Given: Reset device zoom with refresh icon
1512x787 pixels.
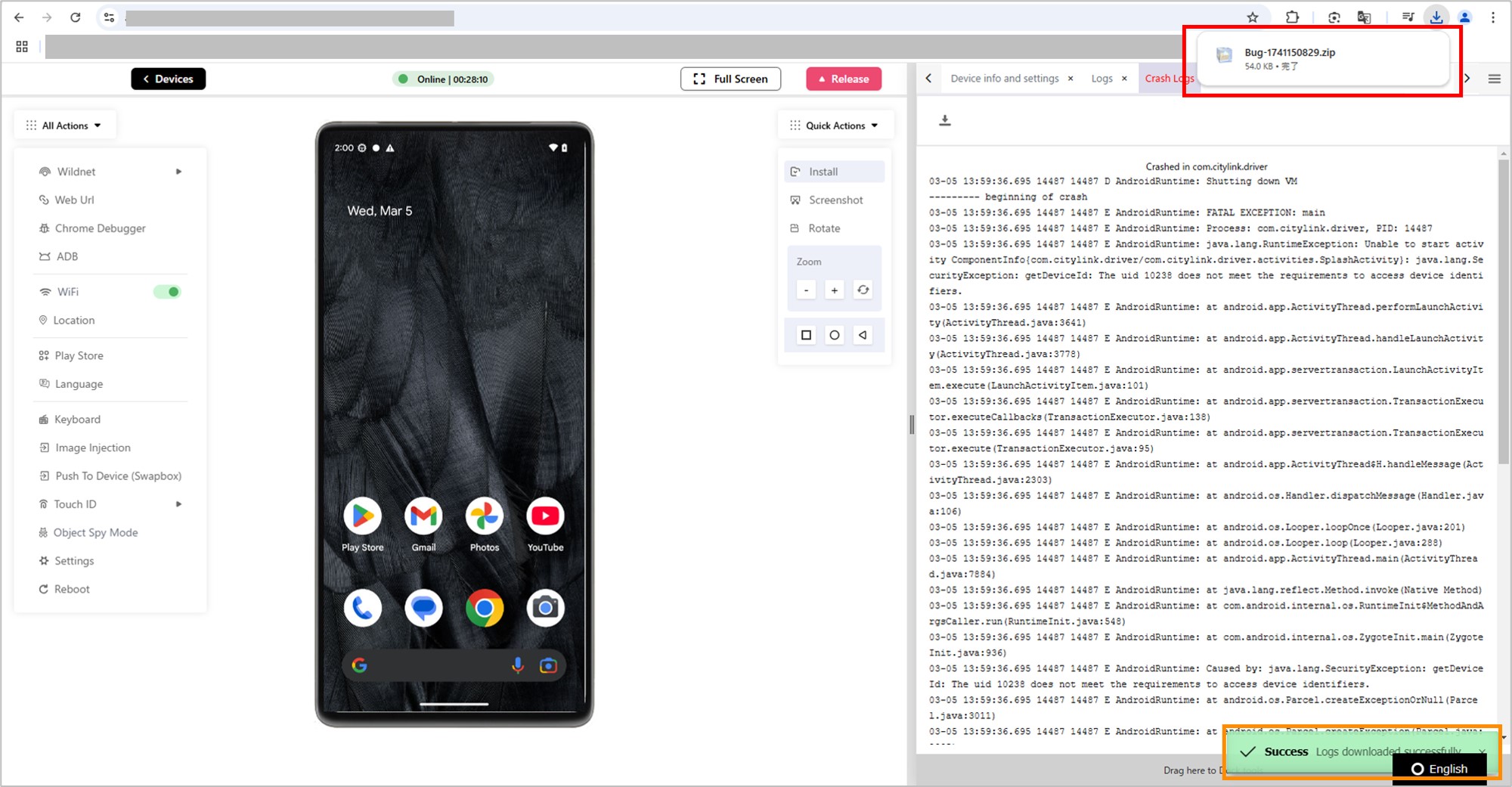Looking at the screenshot, I should (x=863, y=290).
